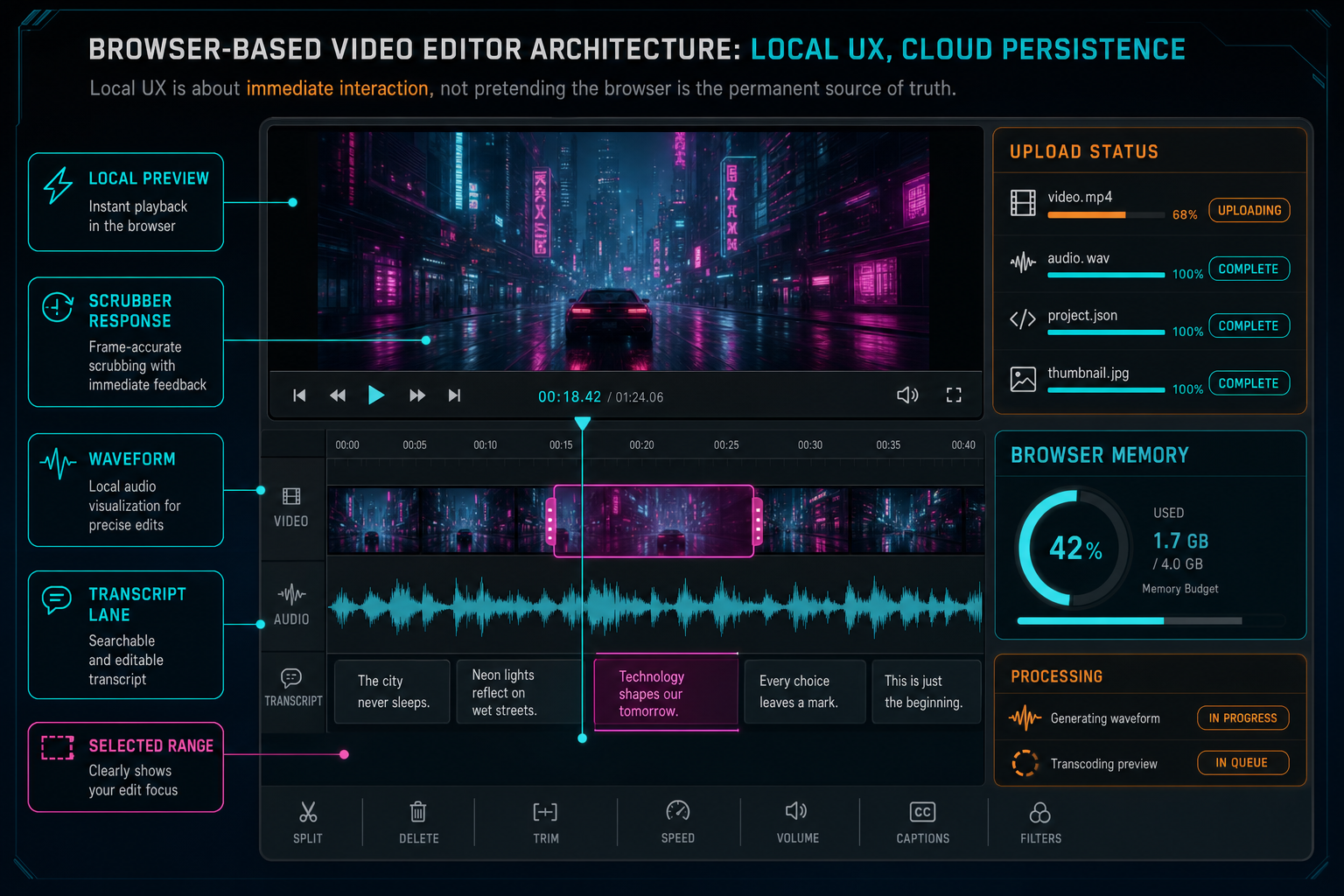
Task: Click the 42% memory usage ring
Action: tap(1075, 549)
